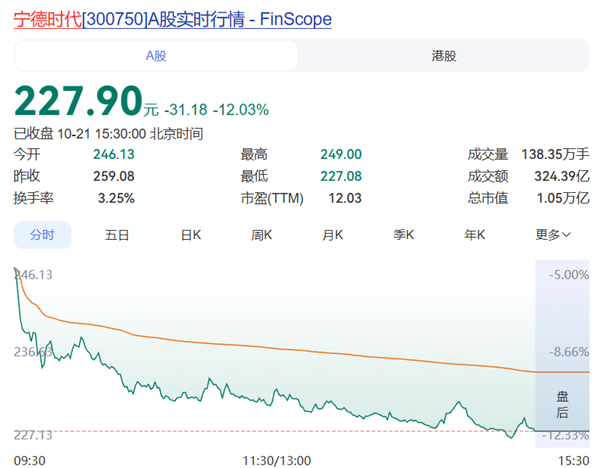600x468 pixels.
Task: Click the 11:30/13:00 time axis label
Action: (277, 460)
